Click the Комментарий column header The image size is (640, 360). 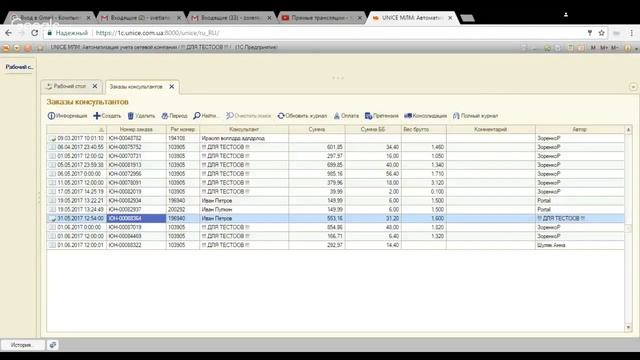click(x=491, y=129)
